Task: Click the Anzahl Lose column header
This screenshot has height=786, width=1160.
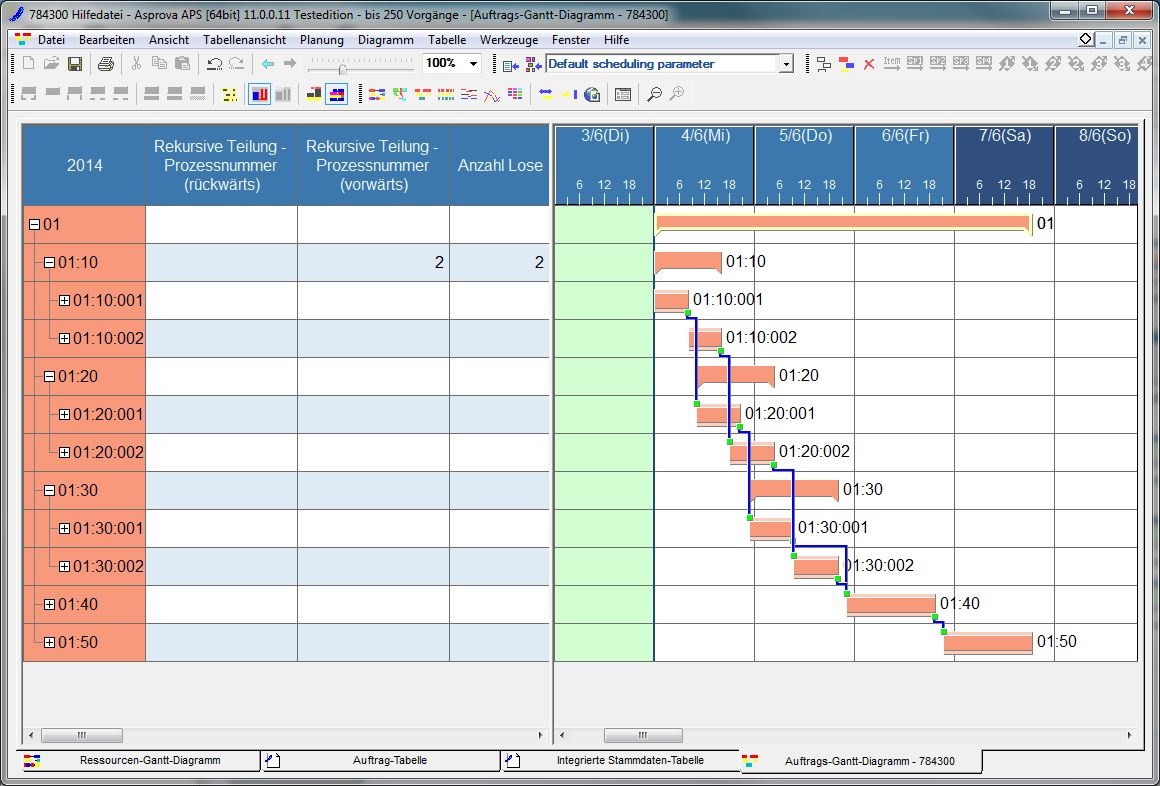Action: 500,166
